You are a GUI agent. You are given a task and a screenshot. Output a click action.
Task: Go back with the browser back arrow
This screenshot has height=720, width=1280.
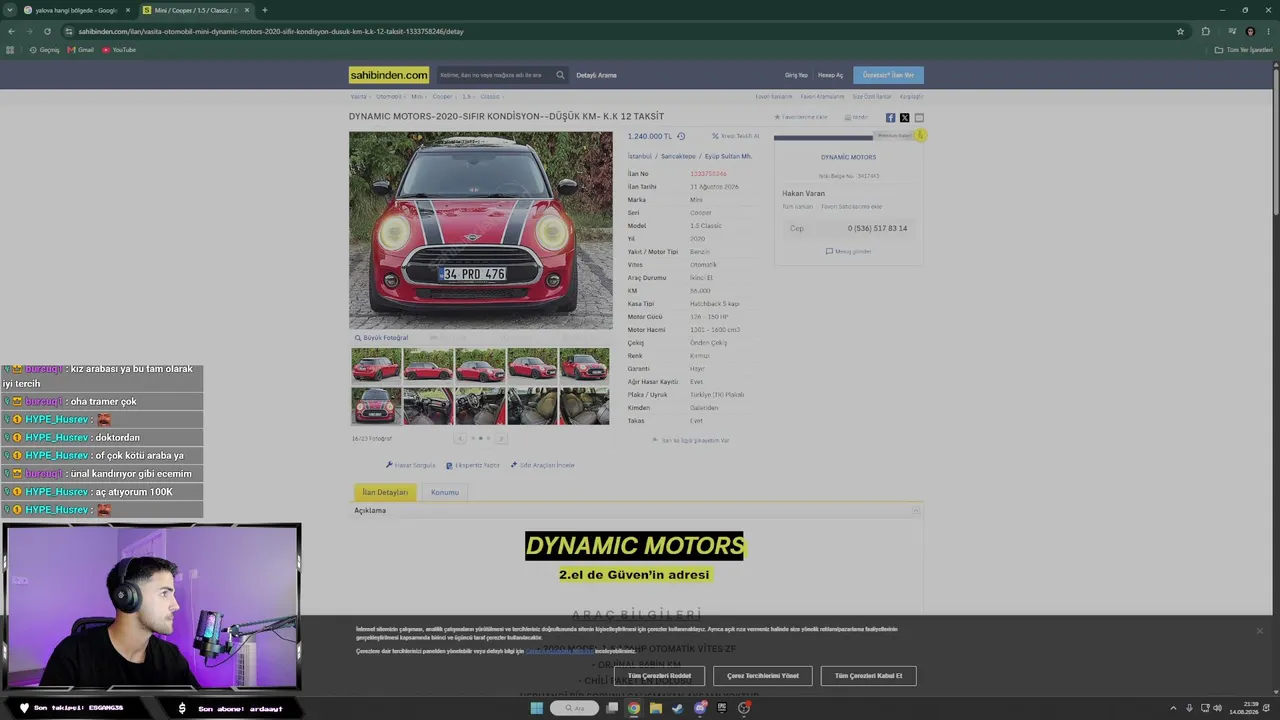[11, 31]
